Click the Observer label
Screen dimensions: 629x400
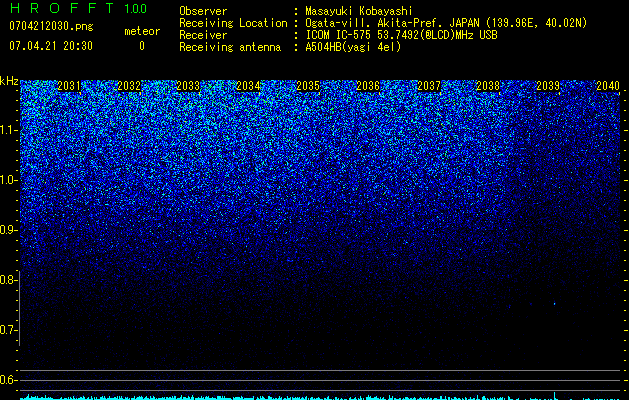(x=203, y=11)
